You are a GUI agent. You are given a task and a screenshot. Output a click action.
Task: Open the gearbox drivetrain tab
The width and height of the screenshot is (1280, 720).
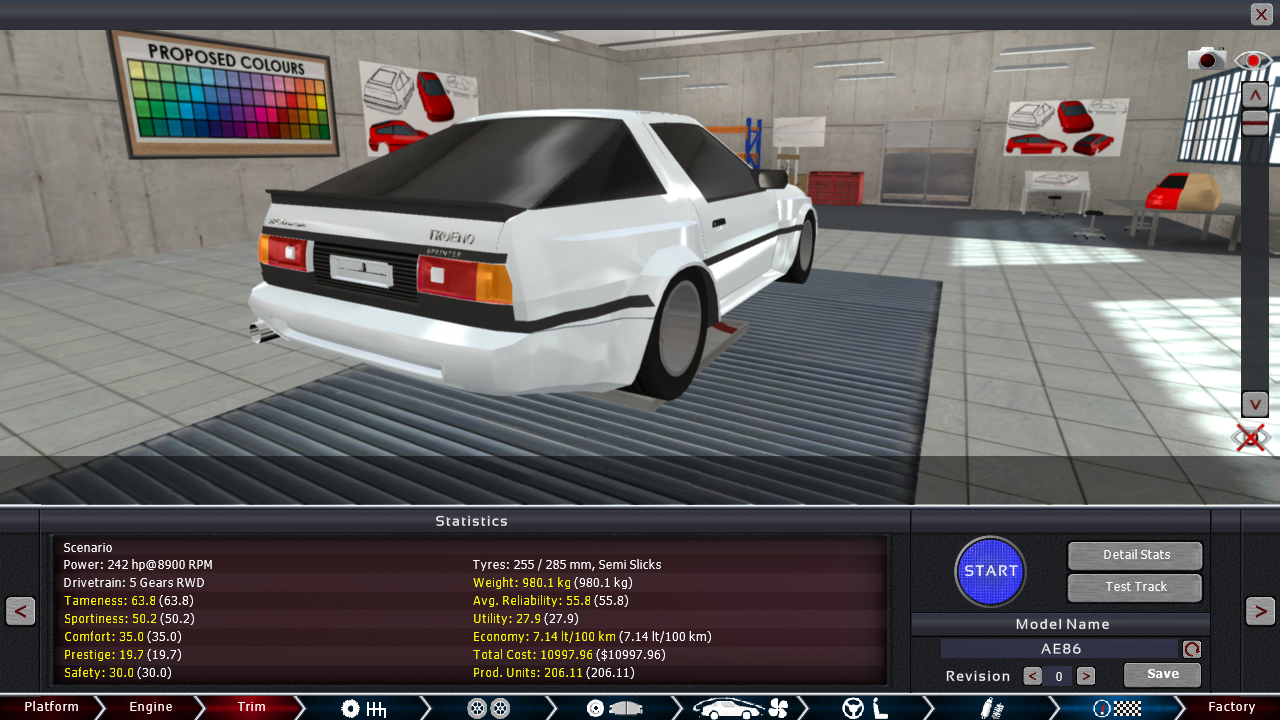363,708
